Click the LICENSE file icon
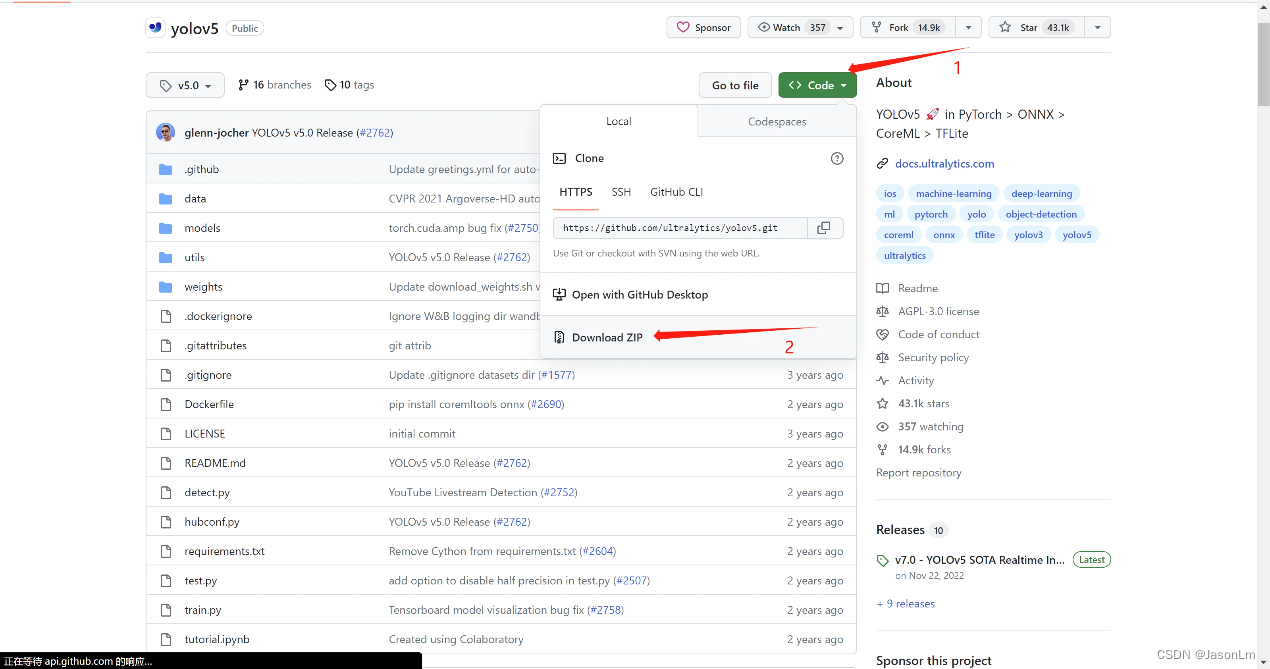 pyautogui.click(x=166, y=434)
